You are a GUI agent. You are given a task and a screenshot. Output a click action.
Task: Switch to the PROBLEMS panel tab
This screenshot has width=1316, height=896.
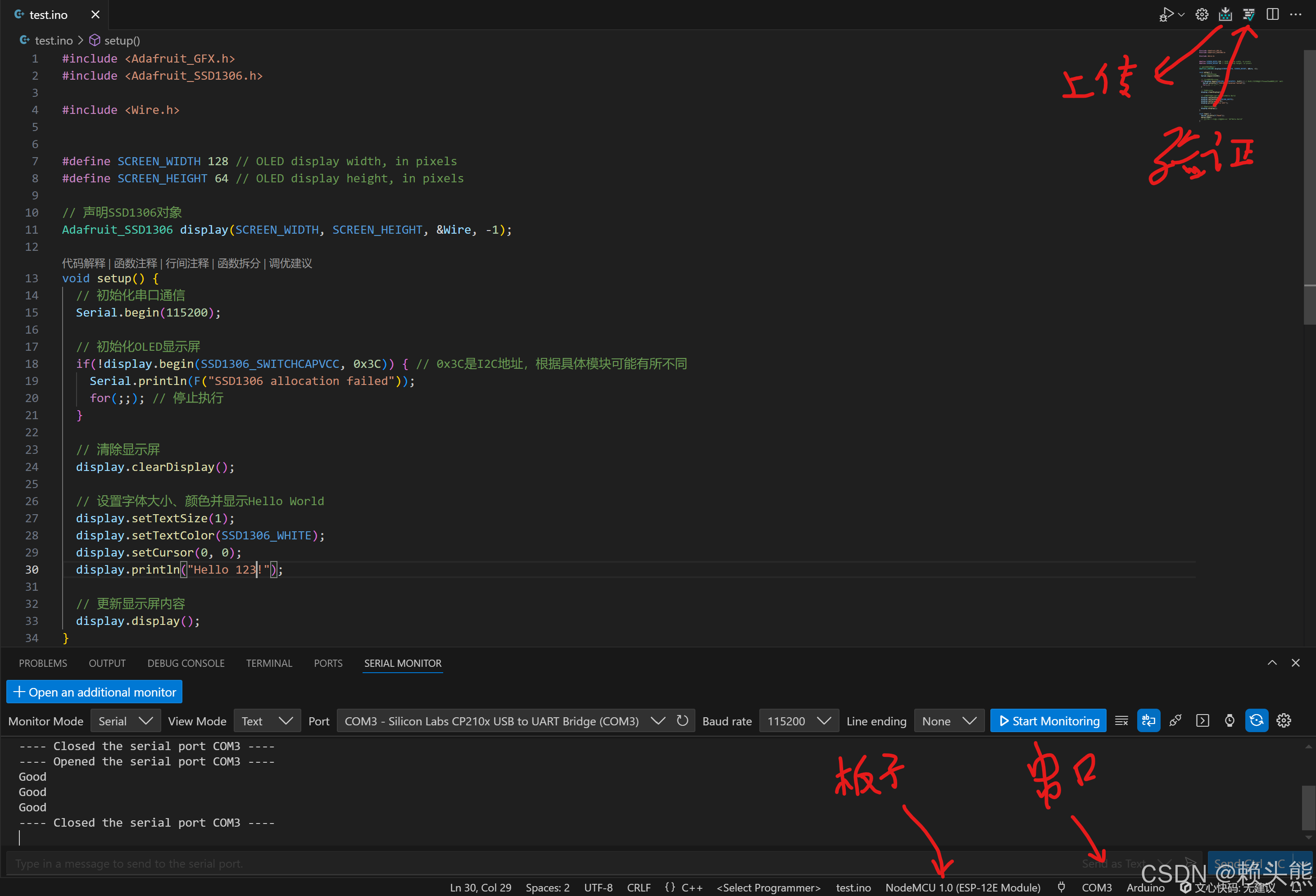tap(43, 663)
